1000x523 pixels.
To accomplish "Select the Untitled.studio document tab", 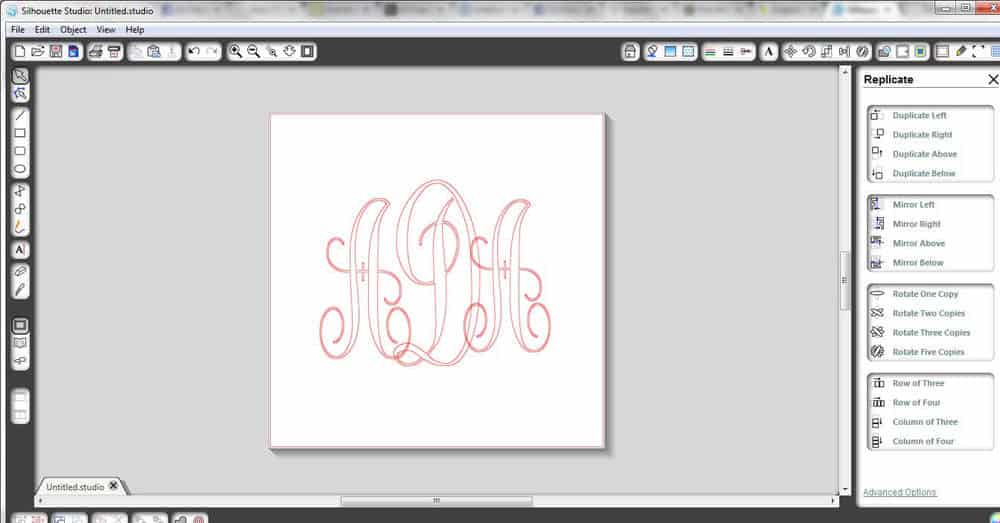I will [x=75, y=487].
